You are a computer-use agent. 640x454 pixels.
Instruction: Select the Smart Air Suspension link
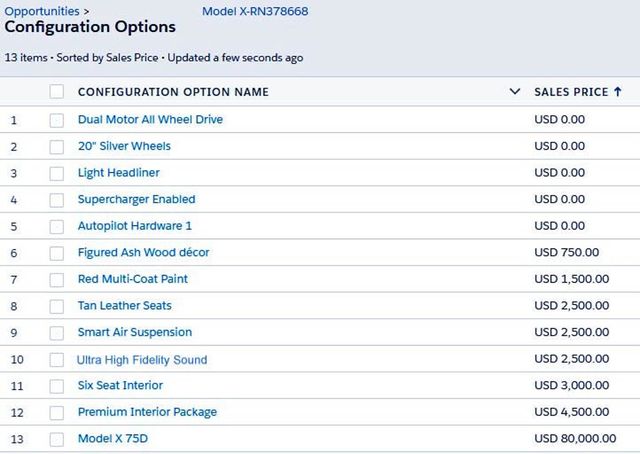[135, 332]
